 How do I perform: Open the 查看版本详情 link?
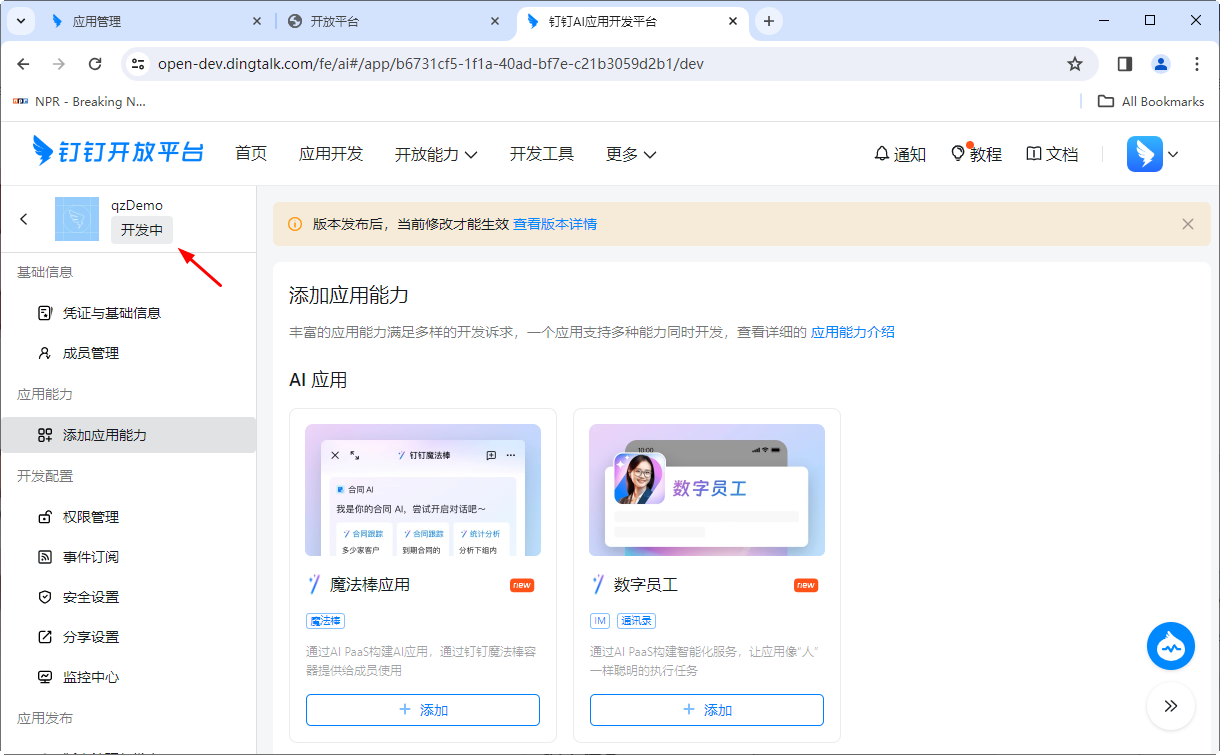click(555, 224)
